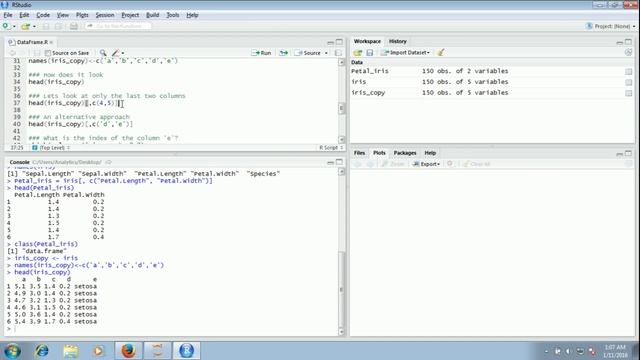Screen dimensions: 640x360
Task: Click the find/replace magnifier icon
Action: (103, 53)
